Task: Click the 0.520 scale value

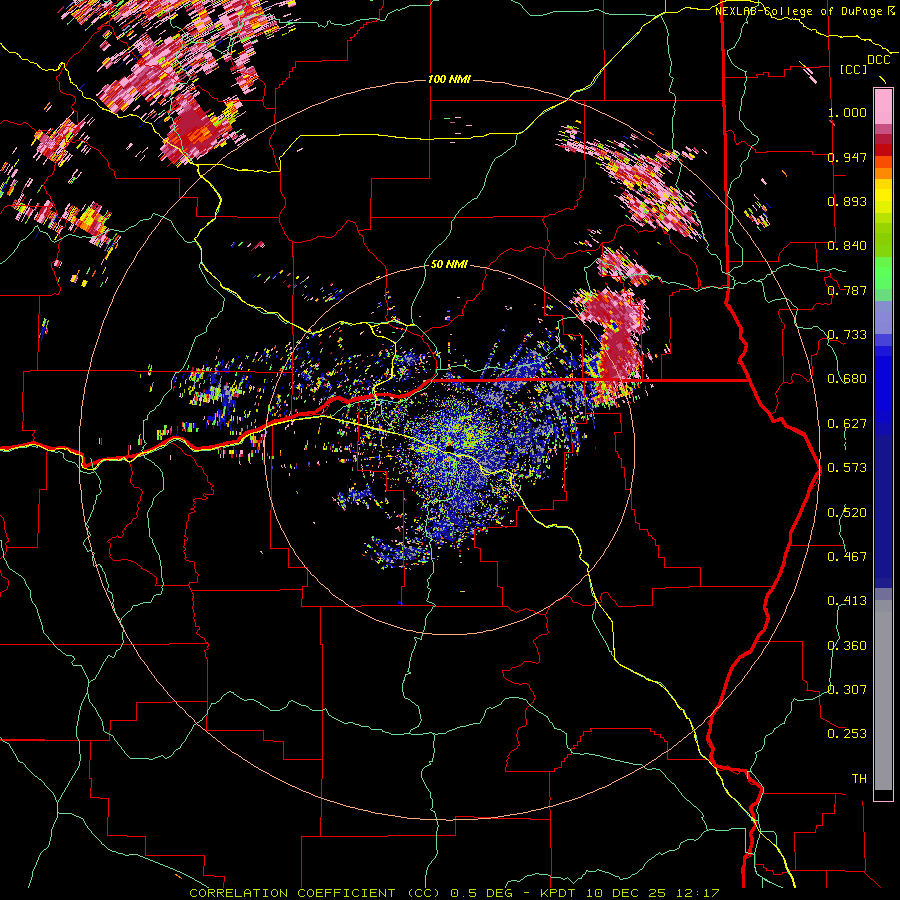Action: (x=847, y=513)
